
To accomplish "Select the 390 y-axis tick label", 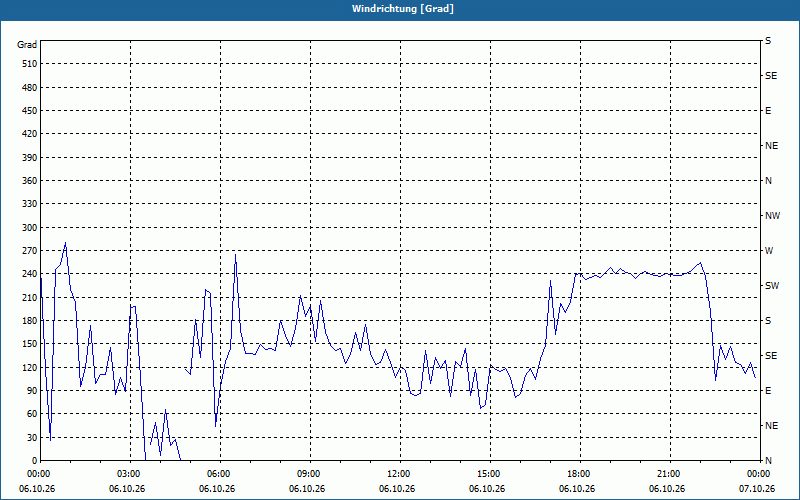I will (x=29, y=157).
